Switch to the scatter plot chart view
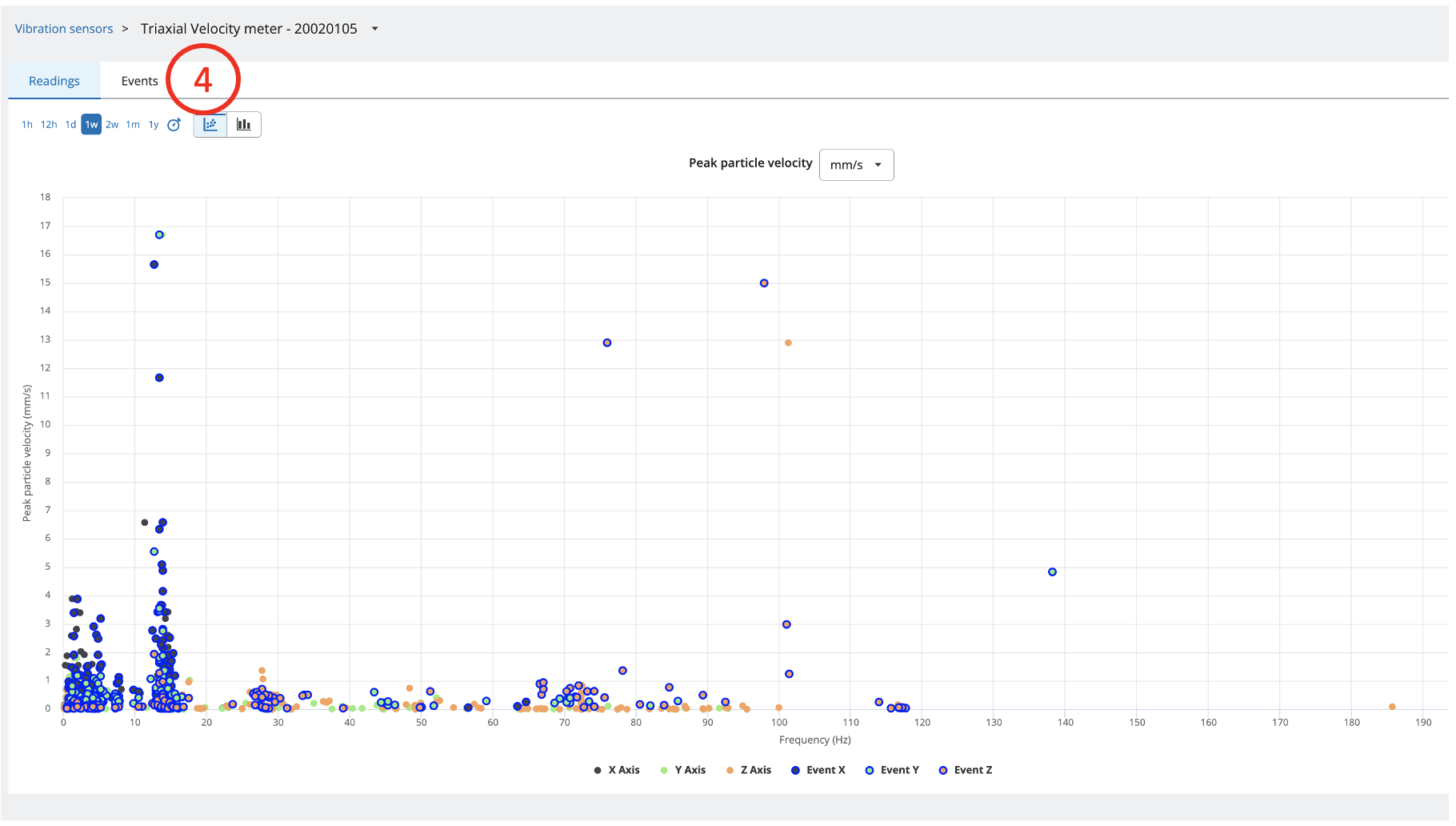Image resolution: width=1456 pixels, height=826 pixels. click(210, 125)
